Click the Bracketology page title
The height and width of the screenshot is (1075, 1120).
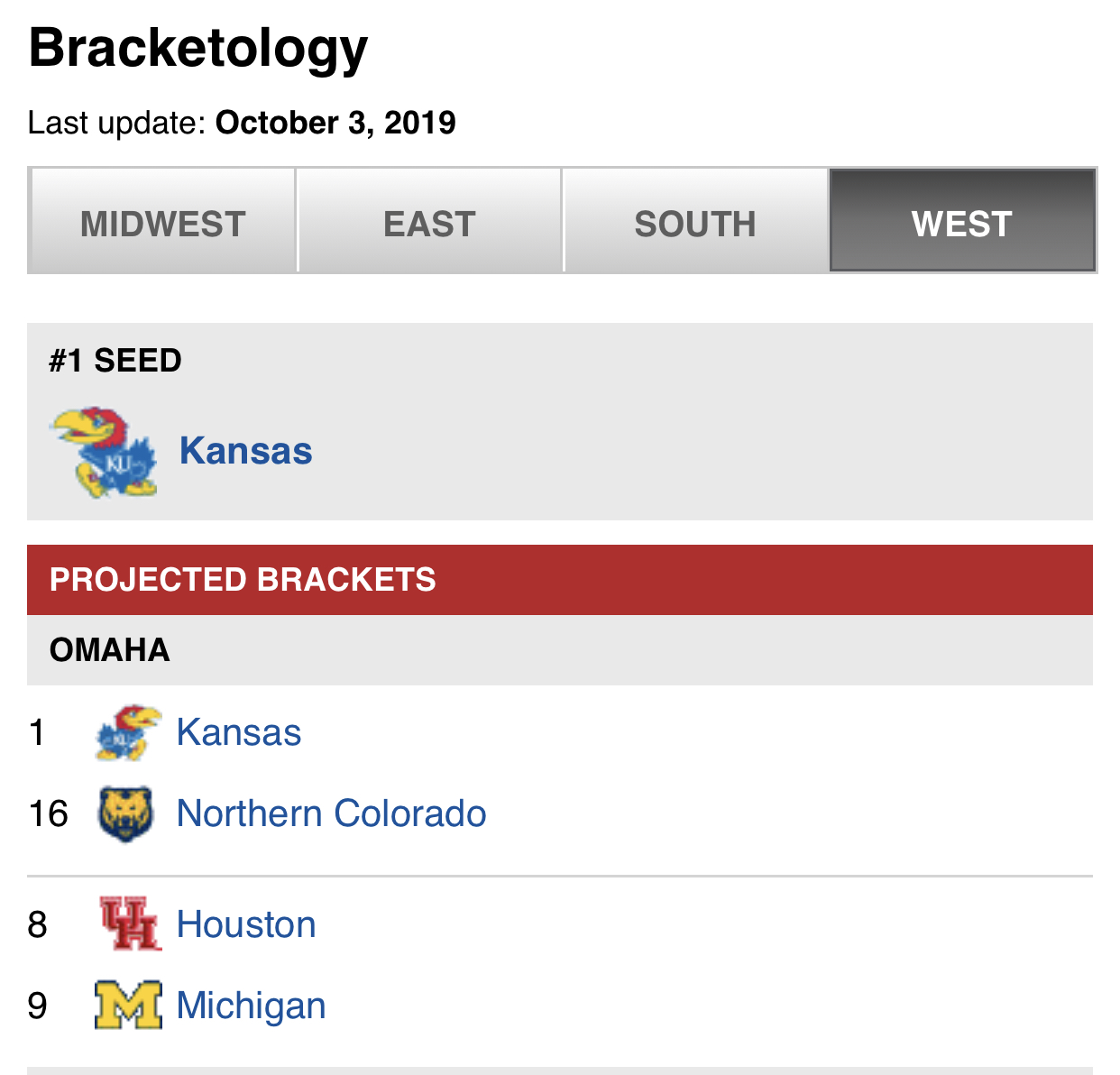click(198, 49)
